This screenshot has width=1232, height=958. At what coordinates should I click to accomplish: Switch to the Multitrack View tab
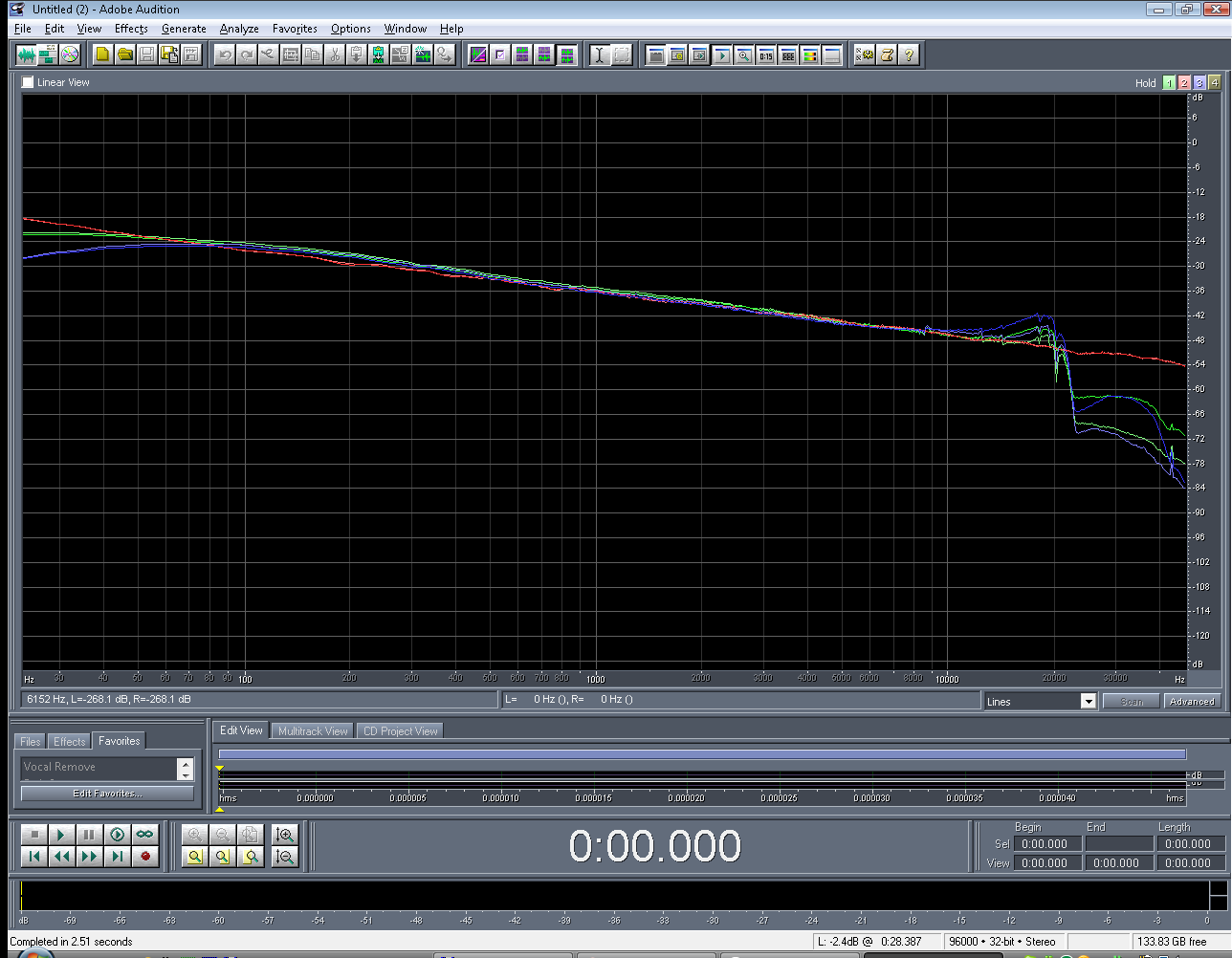pos(313,731)
